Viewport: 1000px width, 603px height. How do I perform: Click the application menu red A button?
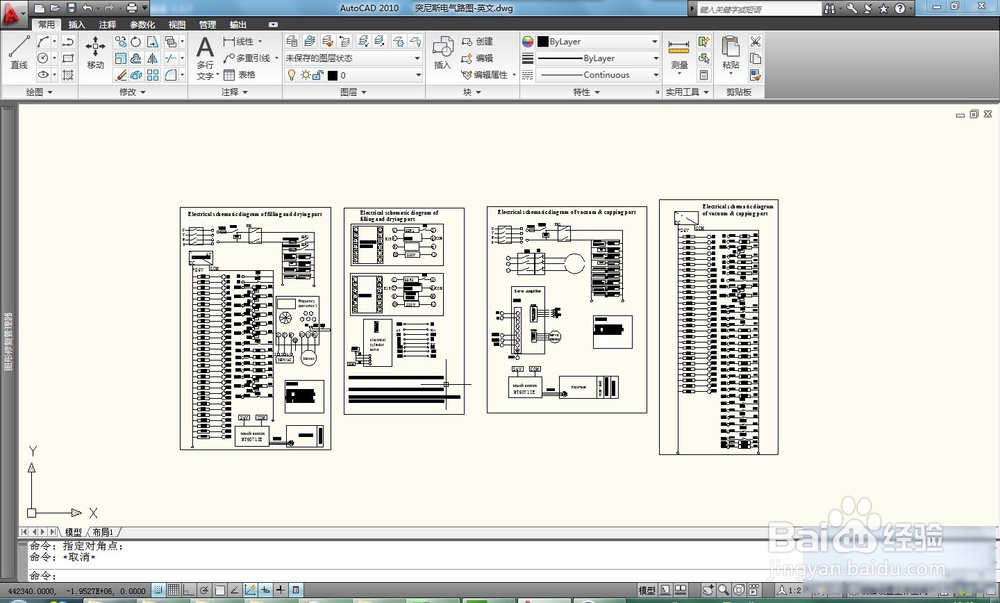click(12, 12)
